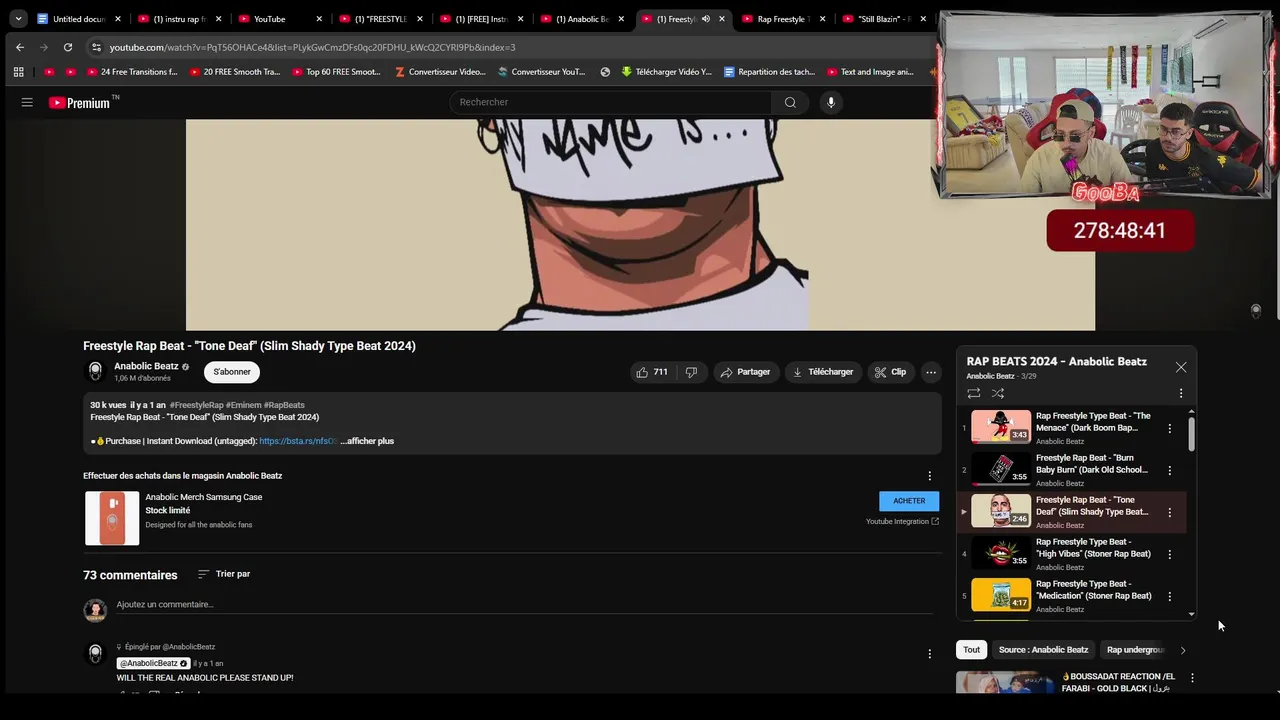Viewport: 1280px width, 720px height.
Task: Click the Ajoutez un commentaire field
Action: click(x=524, y=605)
